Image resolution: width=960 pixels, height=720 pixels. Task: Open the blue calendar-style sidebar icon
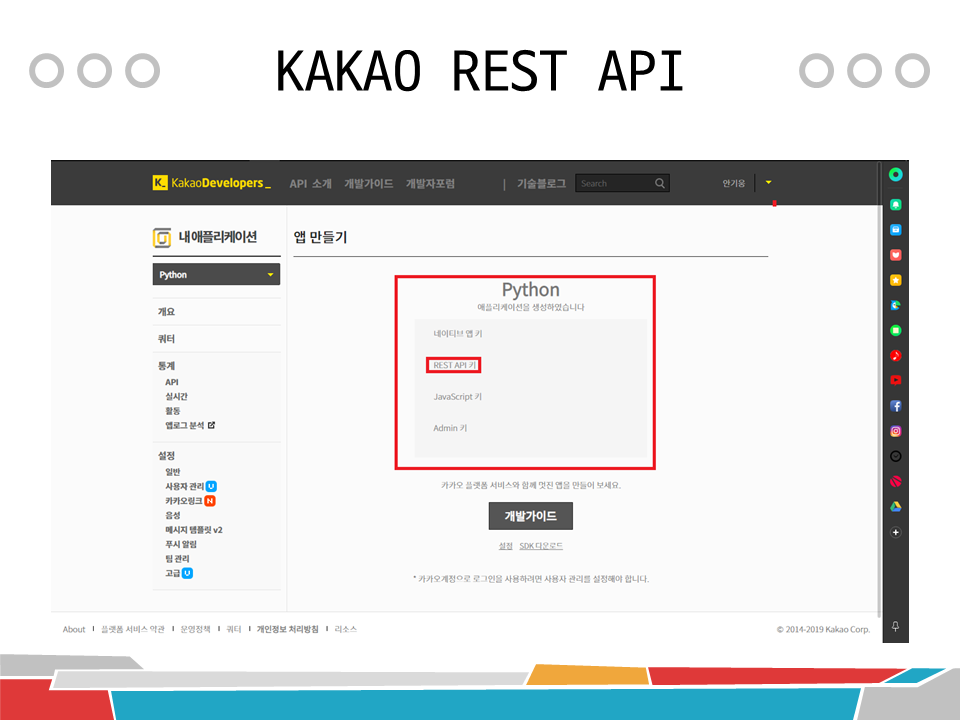point(895,230)
